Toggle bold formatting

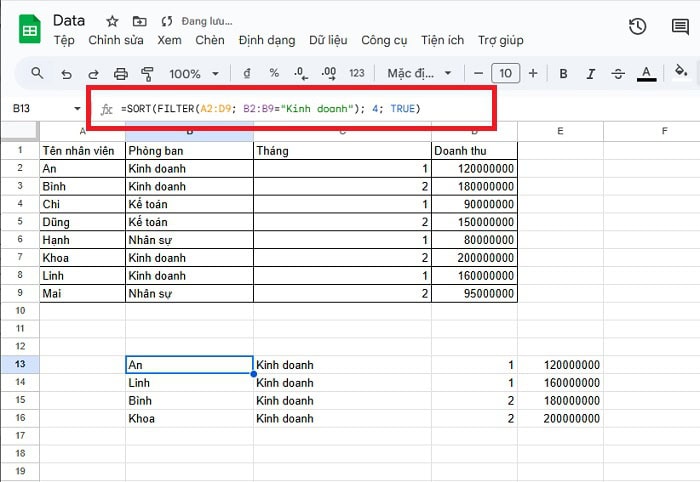[x=563, y=73]
